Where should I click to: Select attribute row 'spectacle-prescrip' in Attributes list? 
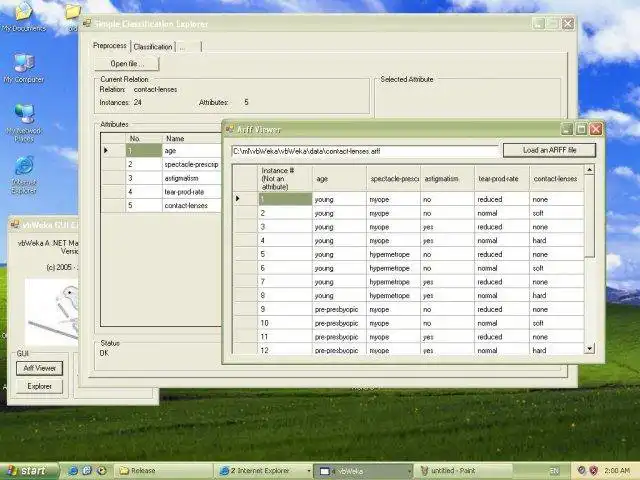[160, 164]
